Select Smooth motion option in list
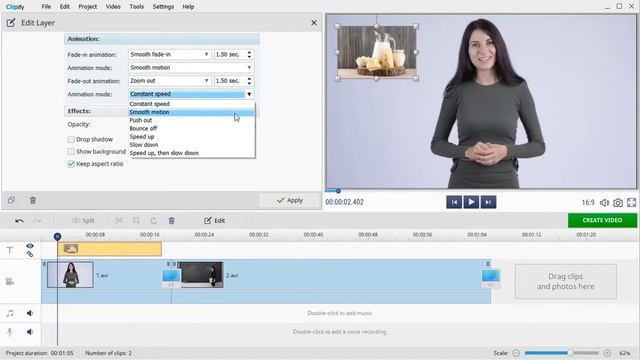Screen dimensions: 640x360 [192, 112]
